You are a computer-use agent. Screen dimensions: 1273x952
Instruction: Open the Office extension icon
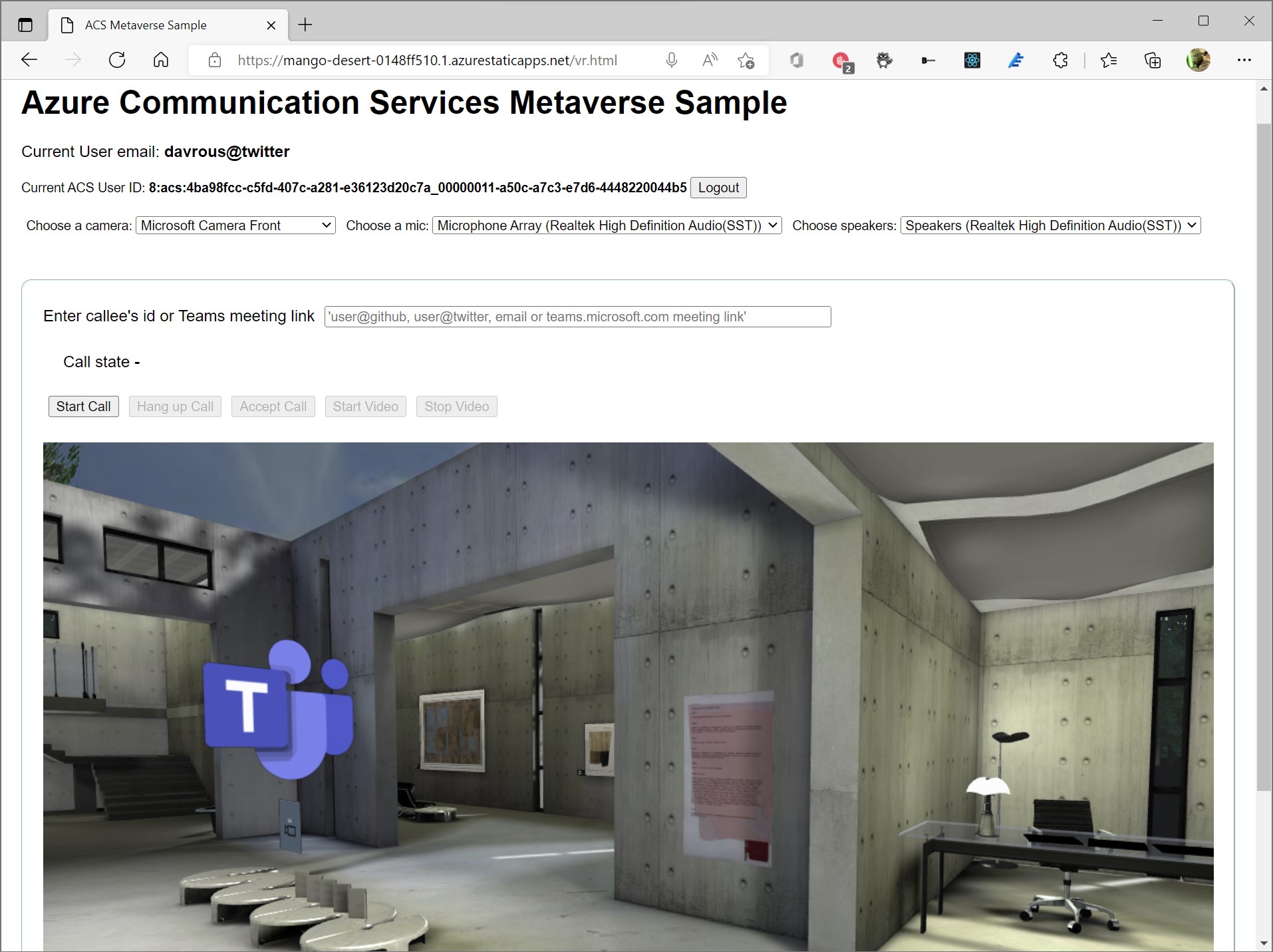coord(796,61)
